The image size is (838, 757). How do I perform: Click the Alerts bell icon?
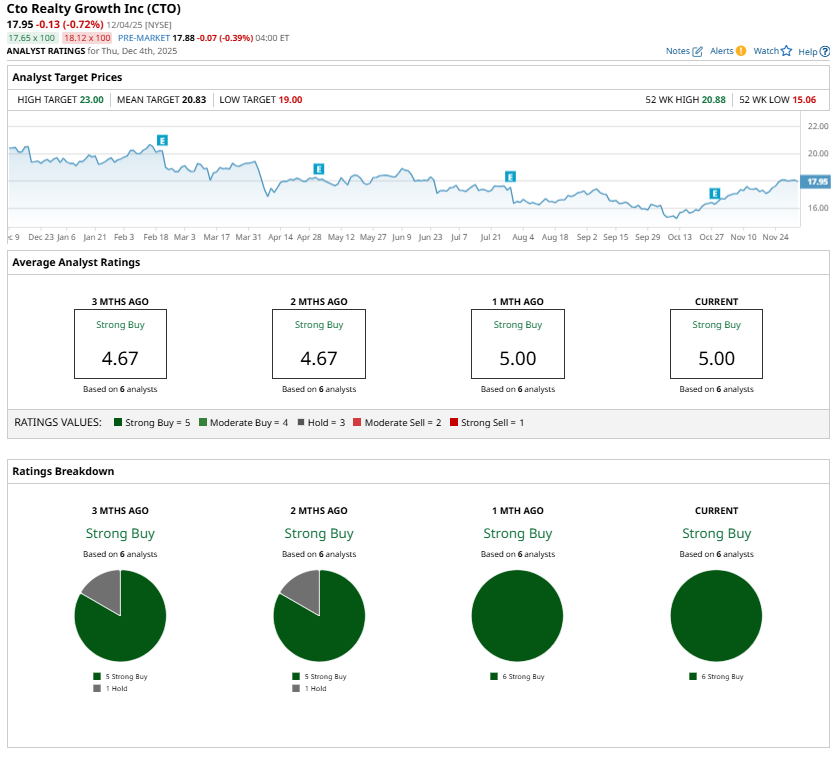(741, 51)
